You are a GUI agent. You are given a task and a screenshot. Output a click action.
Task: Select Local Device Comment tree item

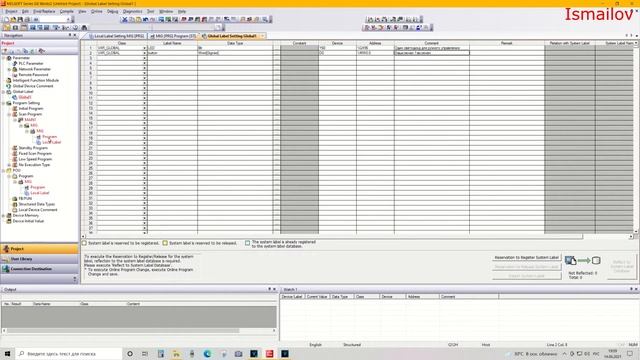(38, 210)
